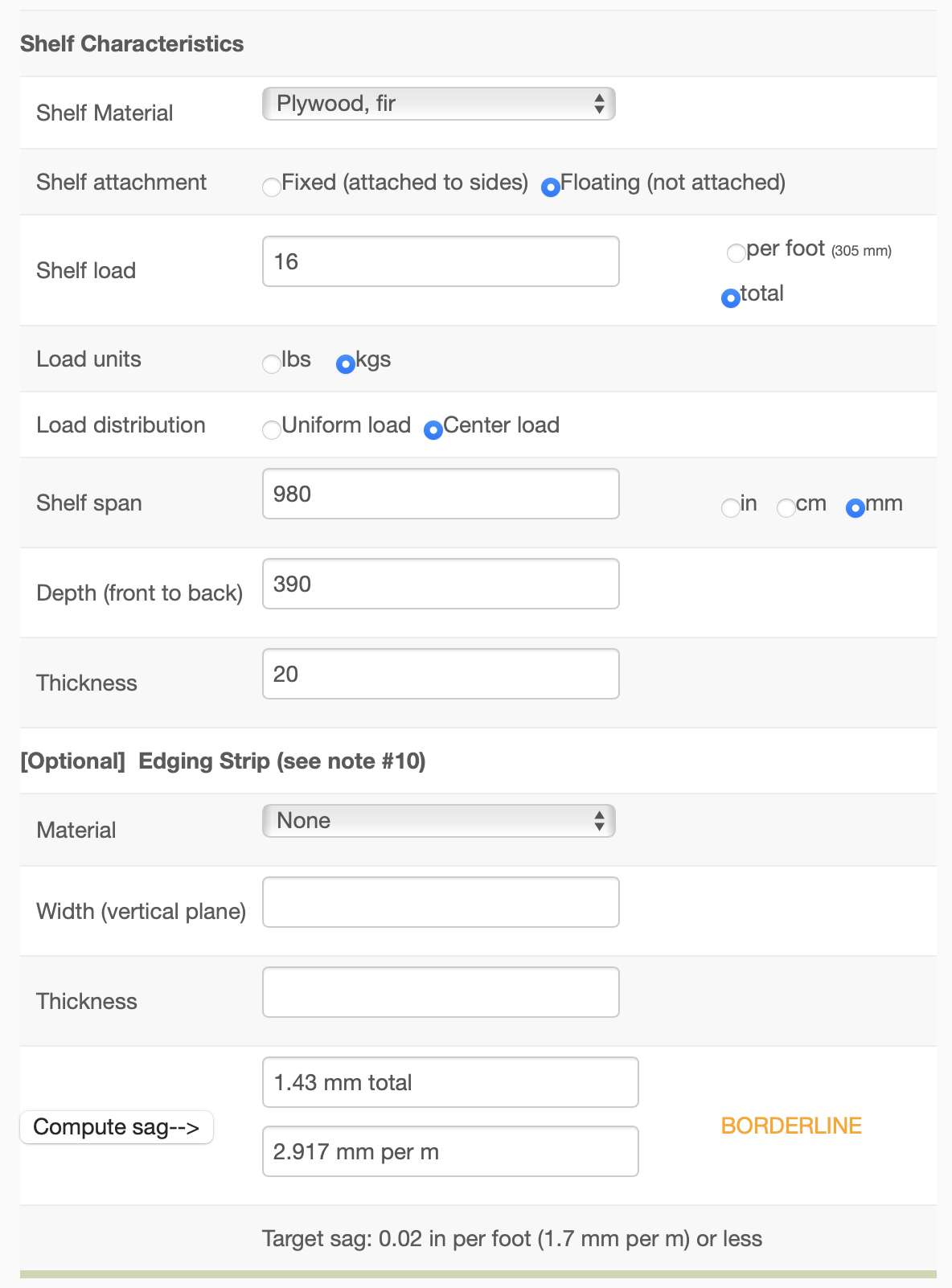The width and height of the screenshot is (952, 1288).
Task: Click the shelf Thickness field showing 20
Action: click(x=441, y=674)
